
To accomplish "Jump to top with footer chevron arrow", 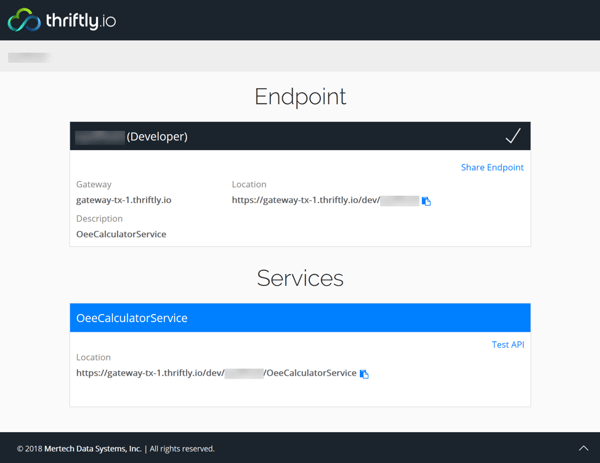I will (583, 448).
